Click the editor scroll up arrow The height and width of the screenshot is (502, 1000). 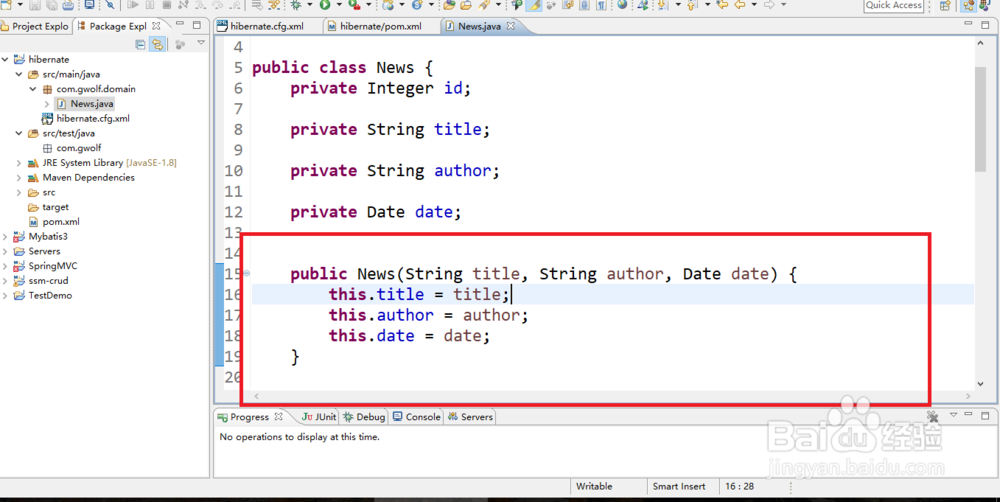point(981,43)
